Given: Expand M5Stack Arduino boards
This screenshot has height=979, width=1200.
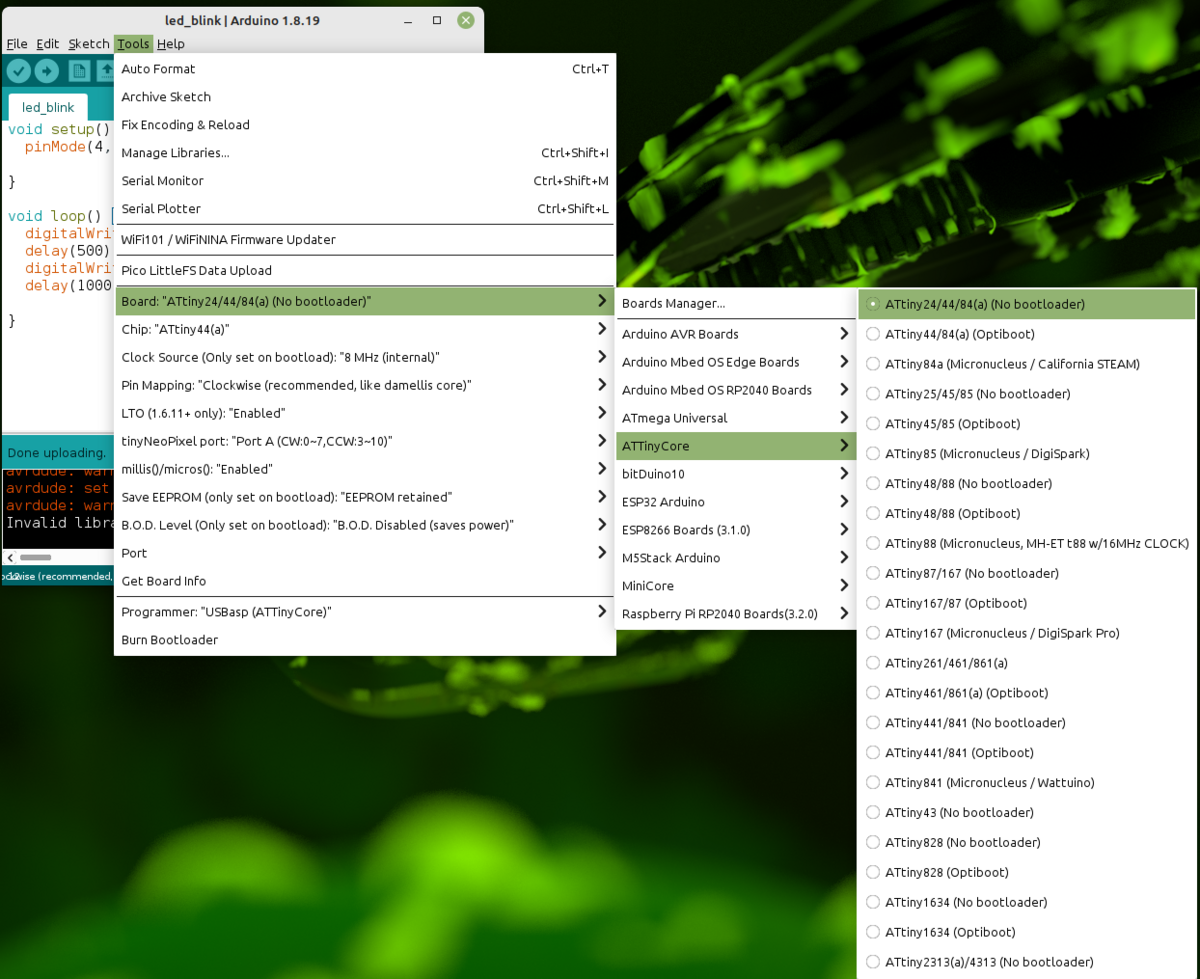Looking at the screenshot, I should 736,558.
